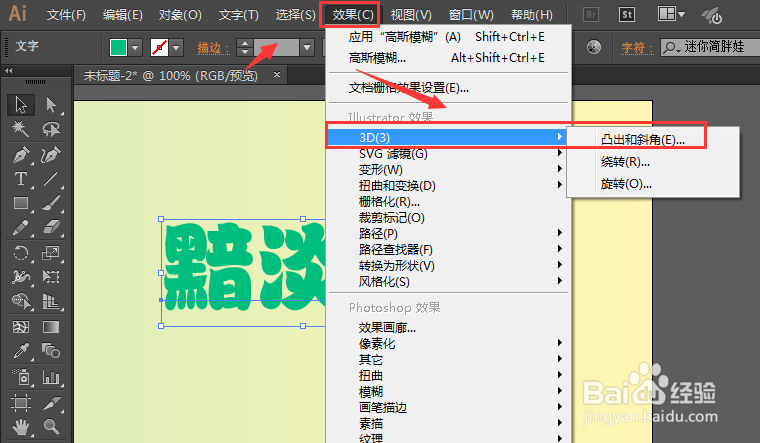760x443 pixels.
Task: Select the Direct Selection tool
Action: pos(51,105)
